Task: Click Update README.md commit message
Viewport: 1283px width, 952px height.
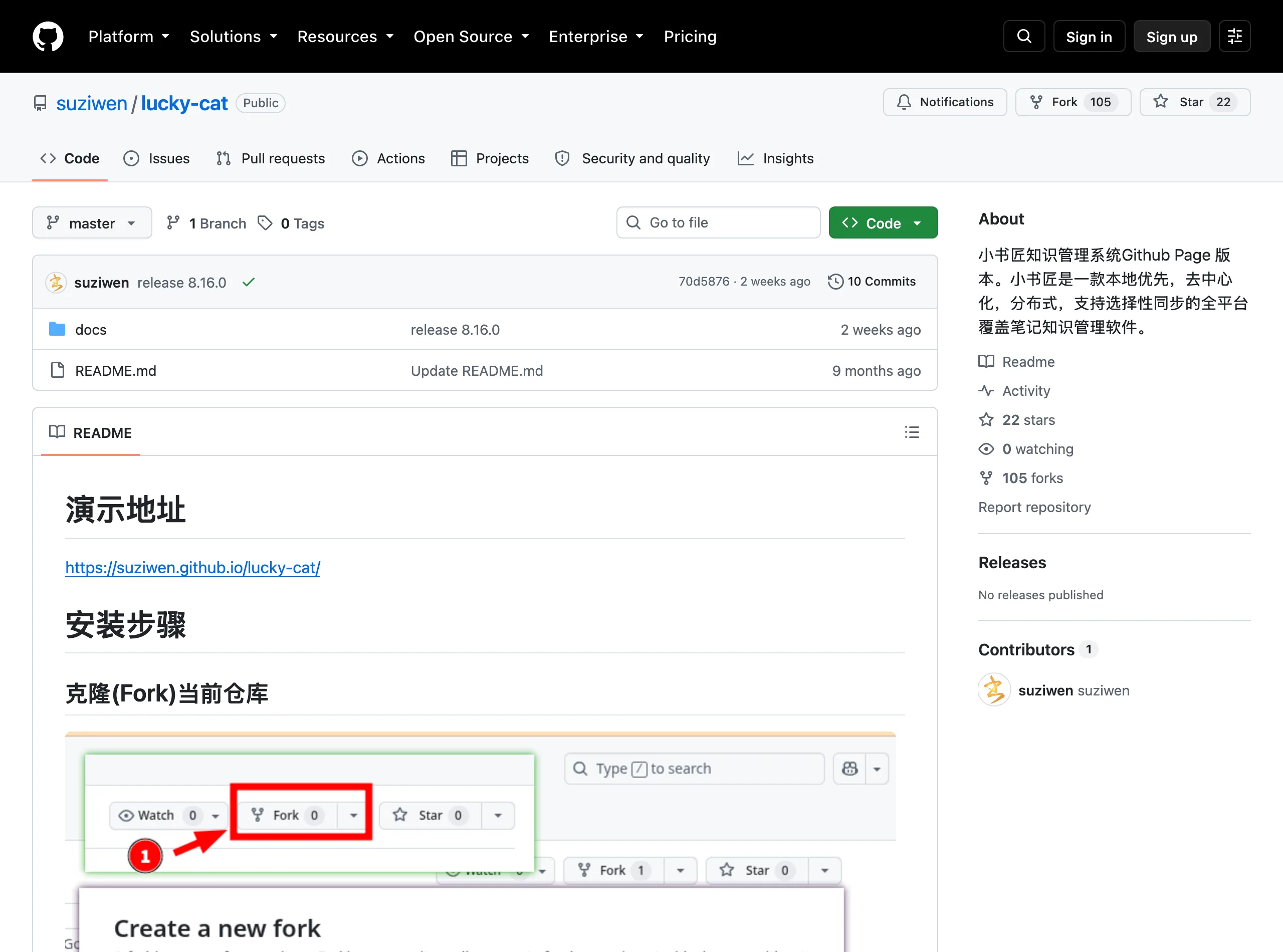Action: (477, 371)
